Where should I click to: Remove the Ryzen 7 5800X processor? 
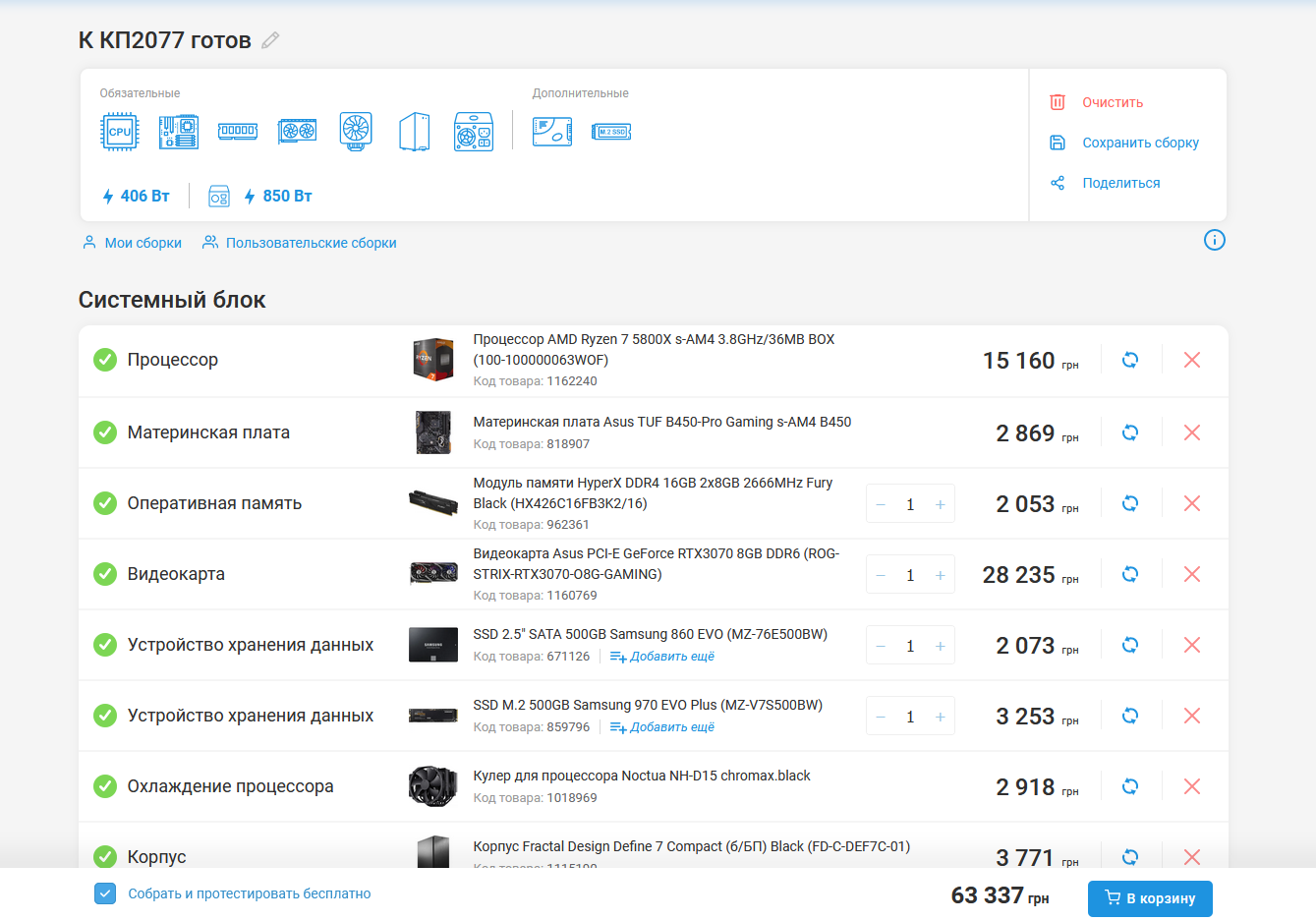click(1192, 360)
